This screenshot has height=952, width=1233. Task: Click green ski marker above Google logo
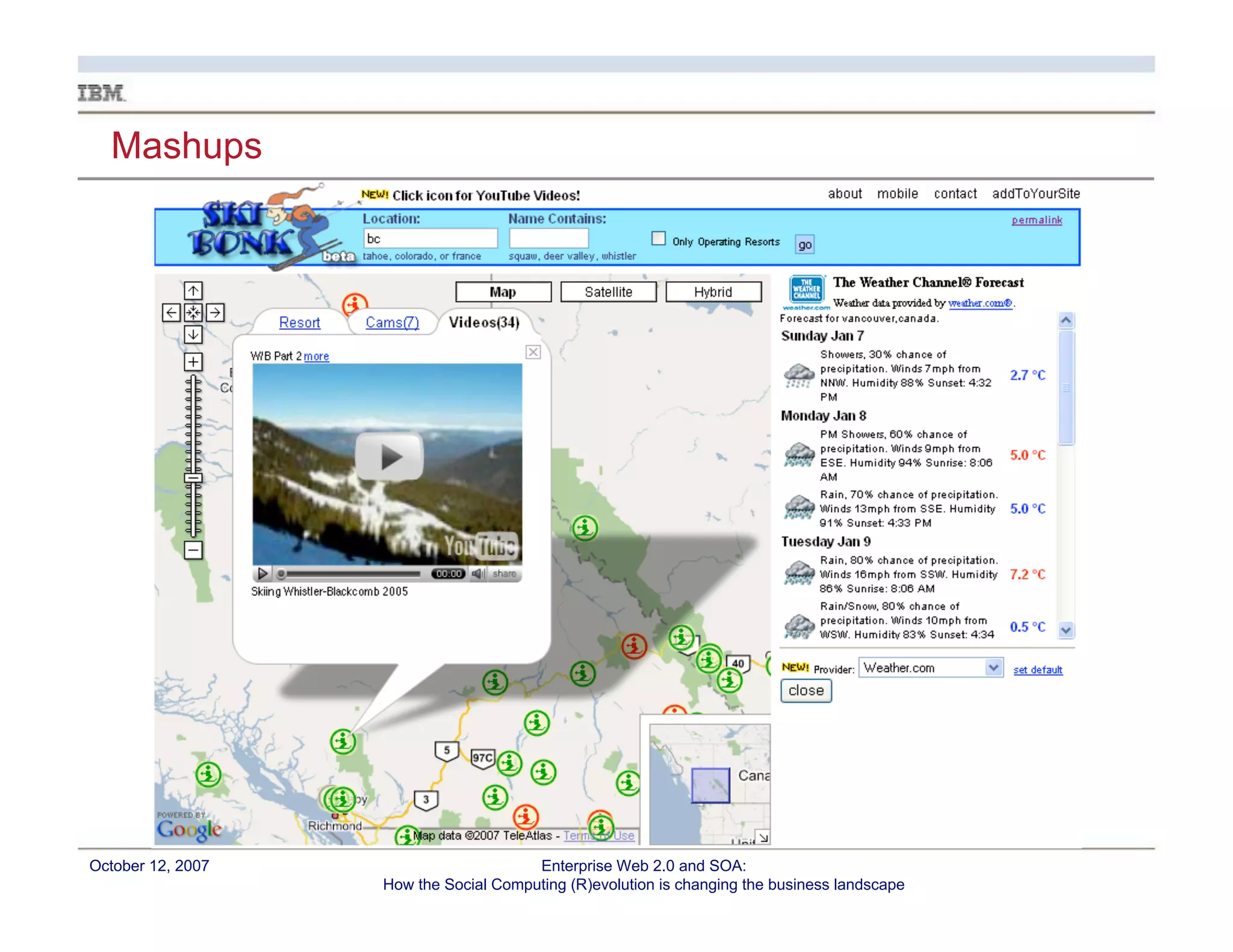(x=208, y=774)
